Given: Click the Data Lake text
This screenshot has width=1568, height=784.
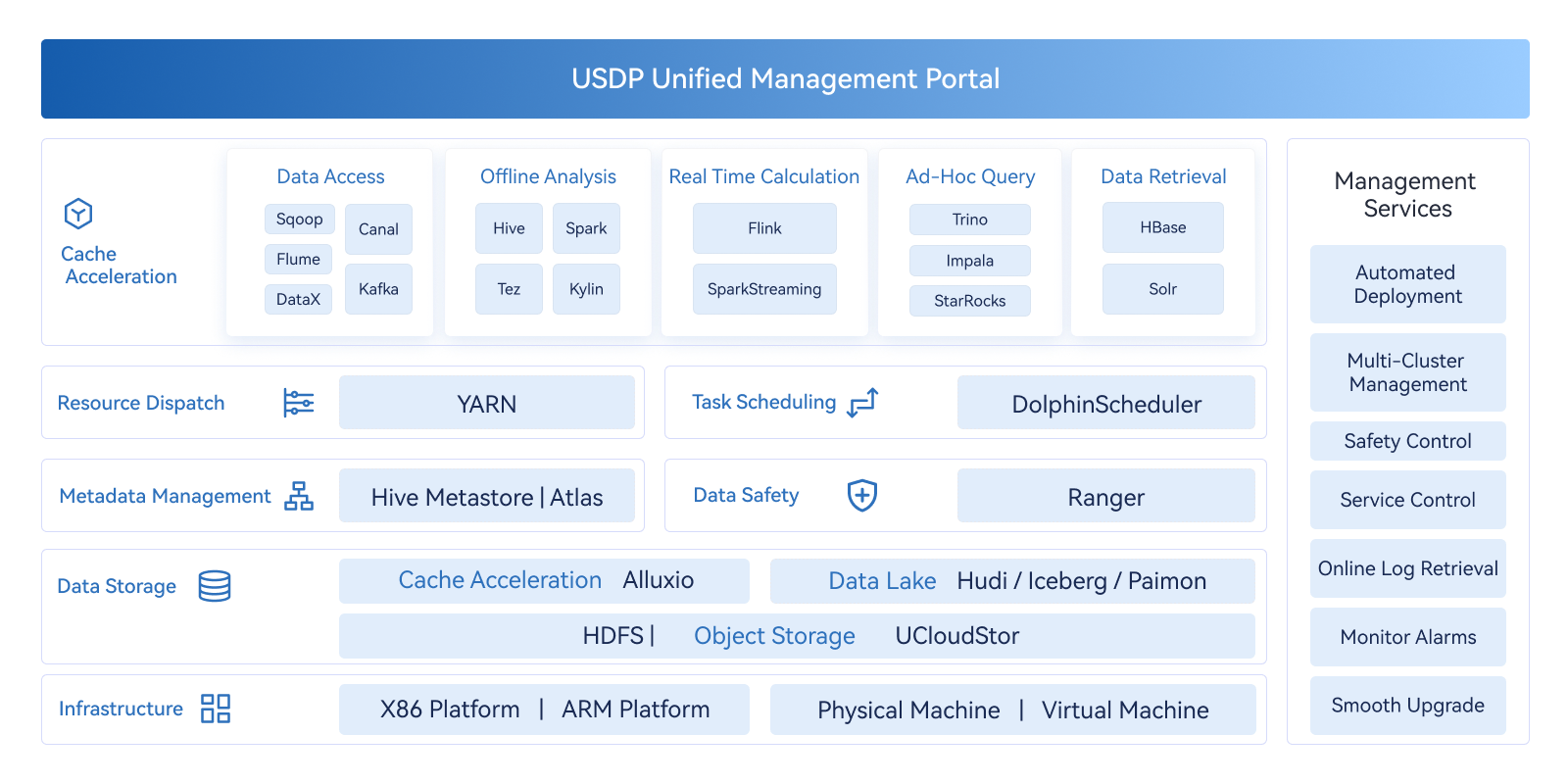Looking at the screenshot, I should [x=882, y=581].
